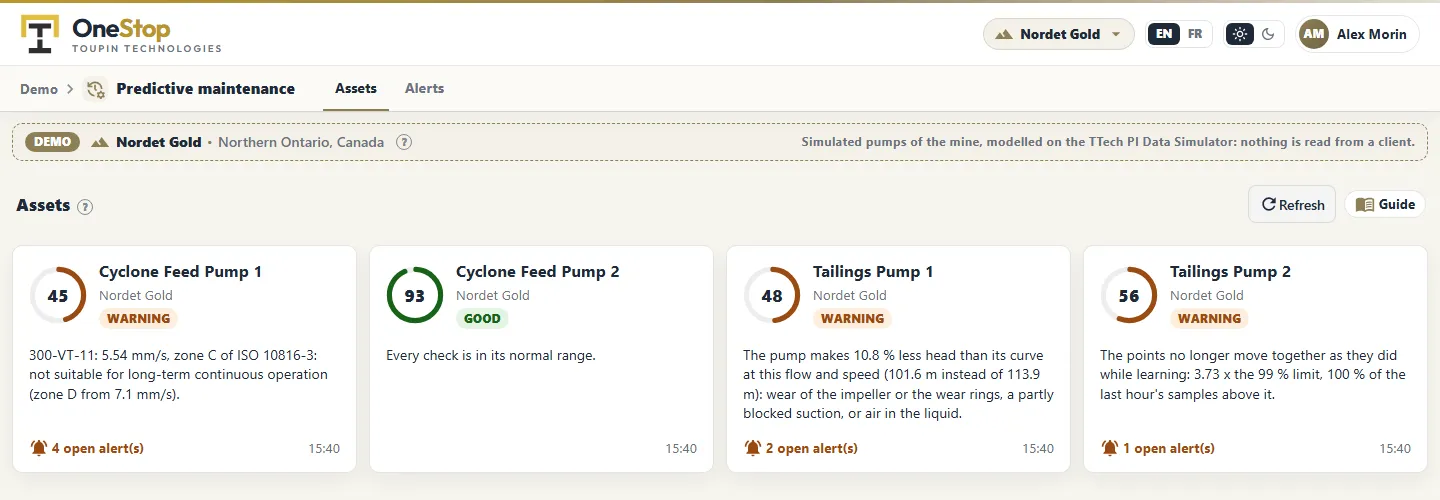Click bell icon beside 4 open alert(s)

click(39, 448)
